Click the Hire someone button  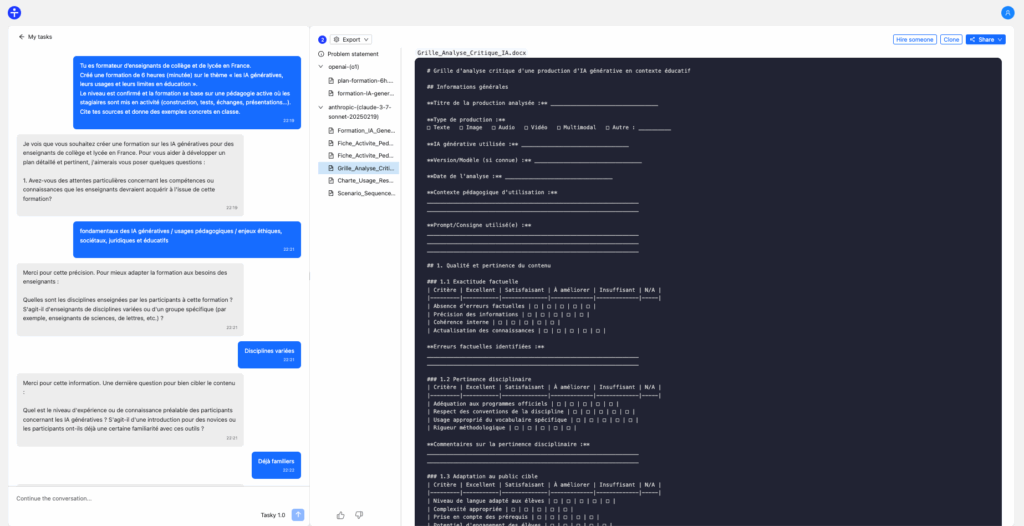pos(914,39)
